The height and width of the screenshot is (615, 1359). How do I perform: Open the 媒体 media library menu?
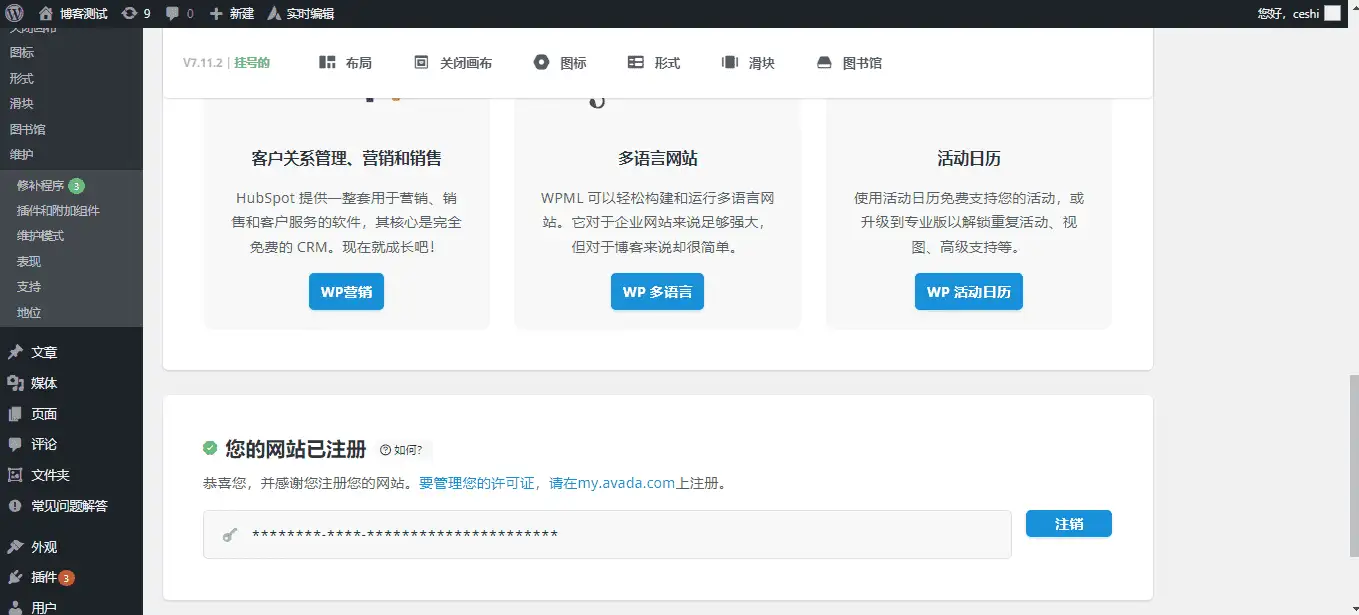[x=43, y=383]
